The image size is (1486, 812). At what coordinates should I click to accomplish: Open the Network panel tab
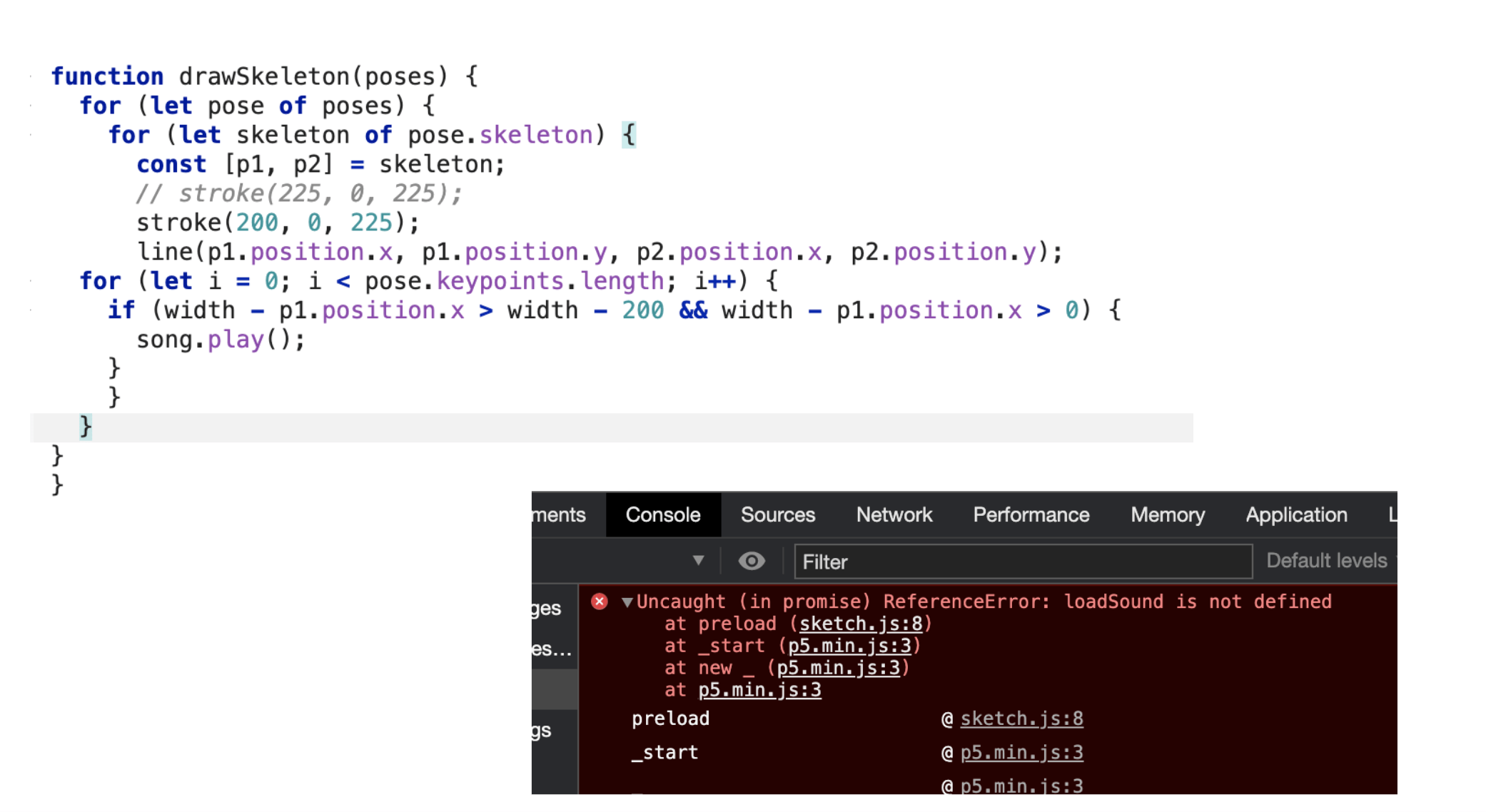(x=893, y=514)
